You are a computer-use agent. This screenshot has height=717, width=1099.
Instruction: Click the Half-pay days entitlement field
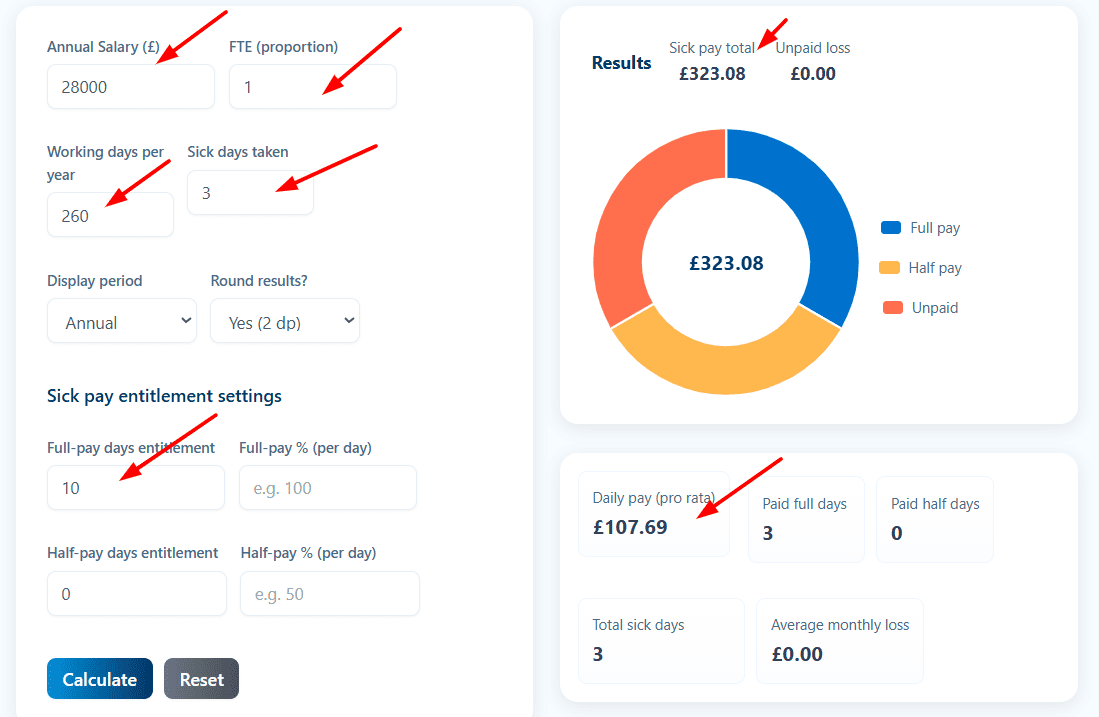[x=136, y=594]
